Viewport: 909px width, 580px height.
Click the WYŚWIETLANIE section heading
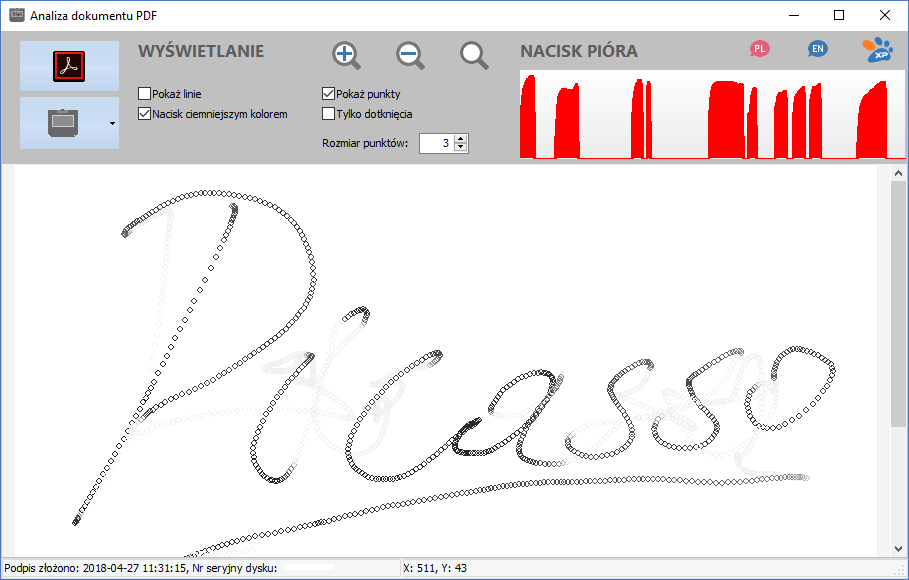tap(201, 51)
